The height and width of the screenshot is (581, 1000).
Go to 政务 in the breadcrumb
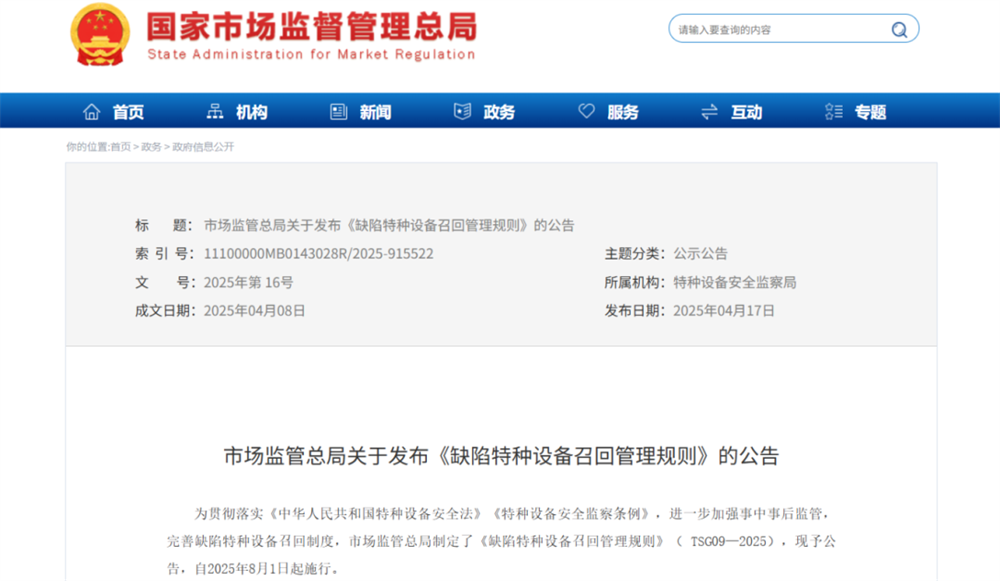pos(151,147)
